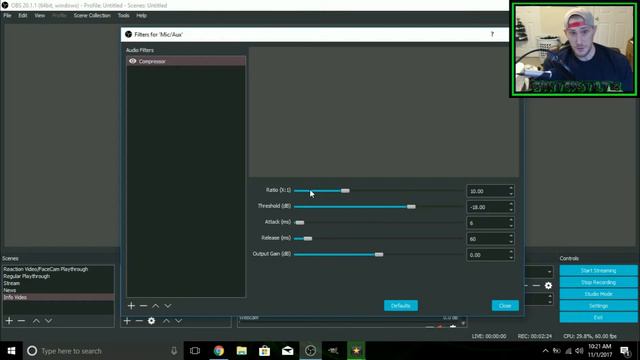Screen dimensions: 640x360
Task: Toggle the Compressor filter eye icon
Action: point(133,61)
